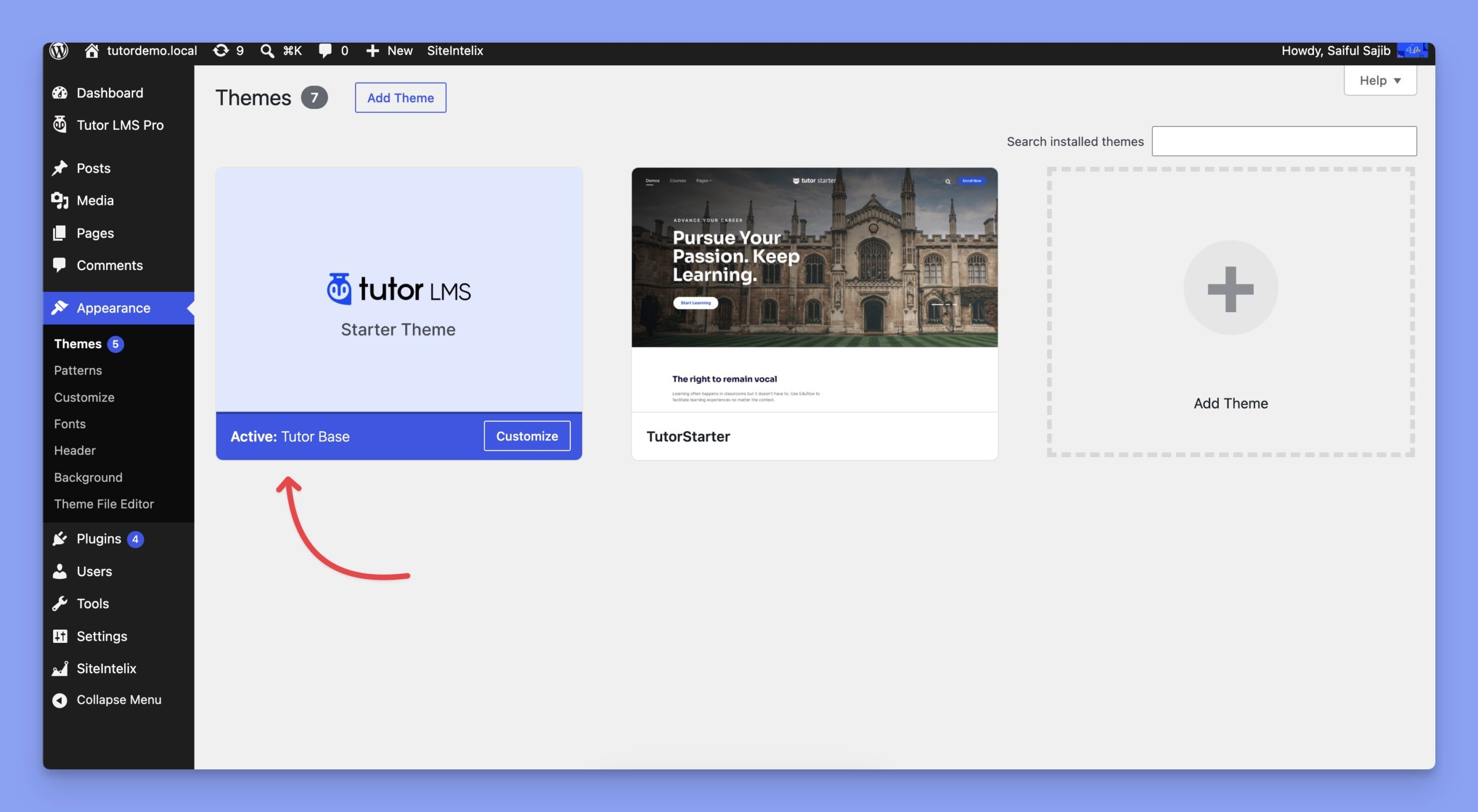The width and height of the screenshot is (1478, 812).
Task: Click the Plugins update badge showing 4
Action: pos(135,539)
